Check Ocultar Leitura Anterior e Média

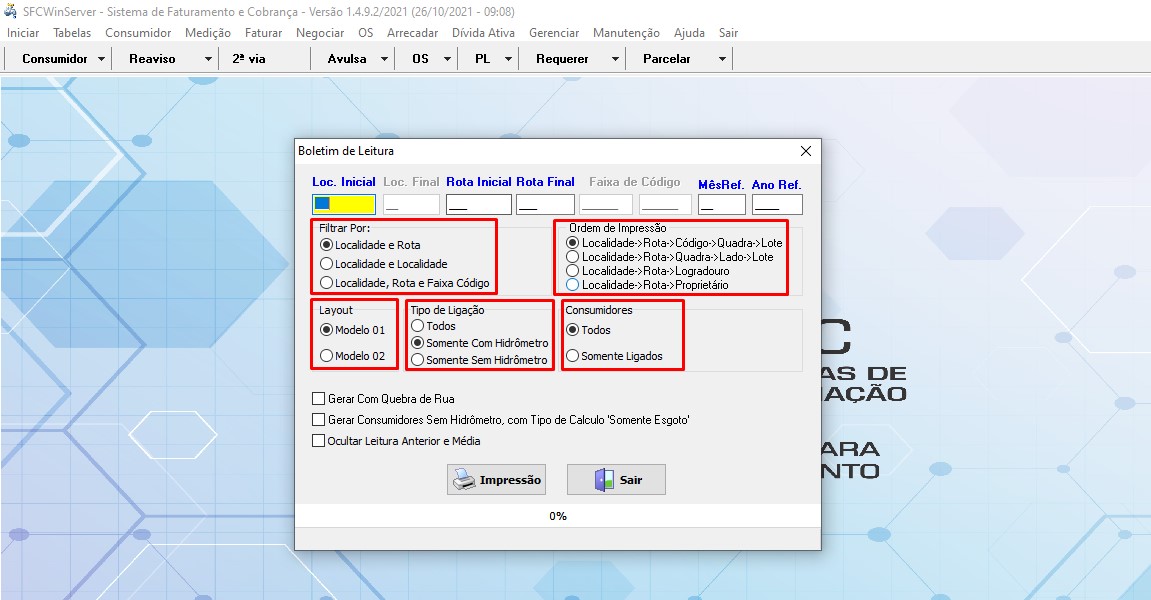click(319, 441)
